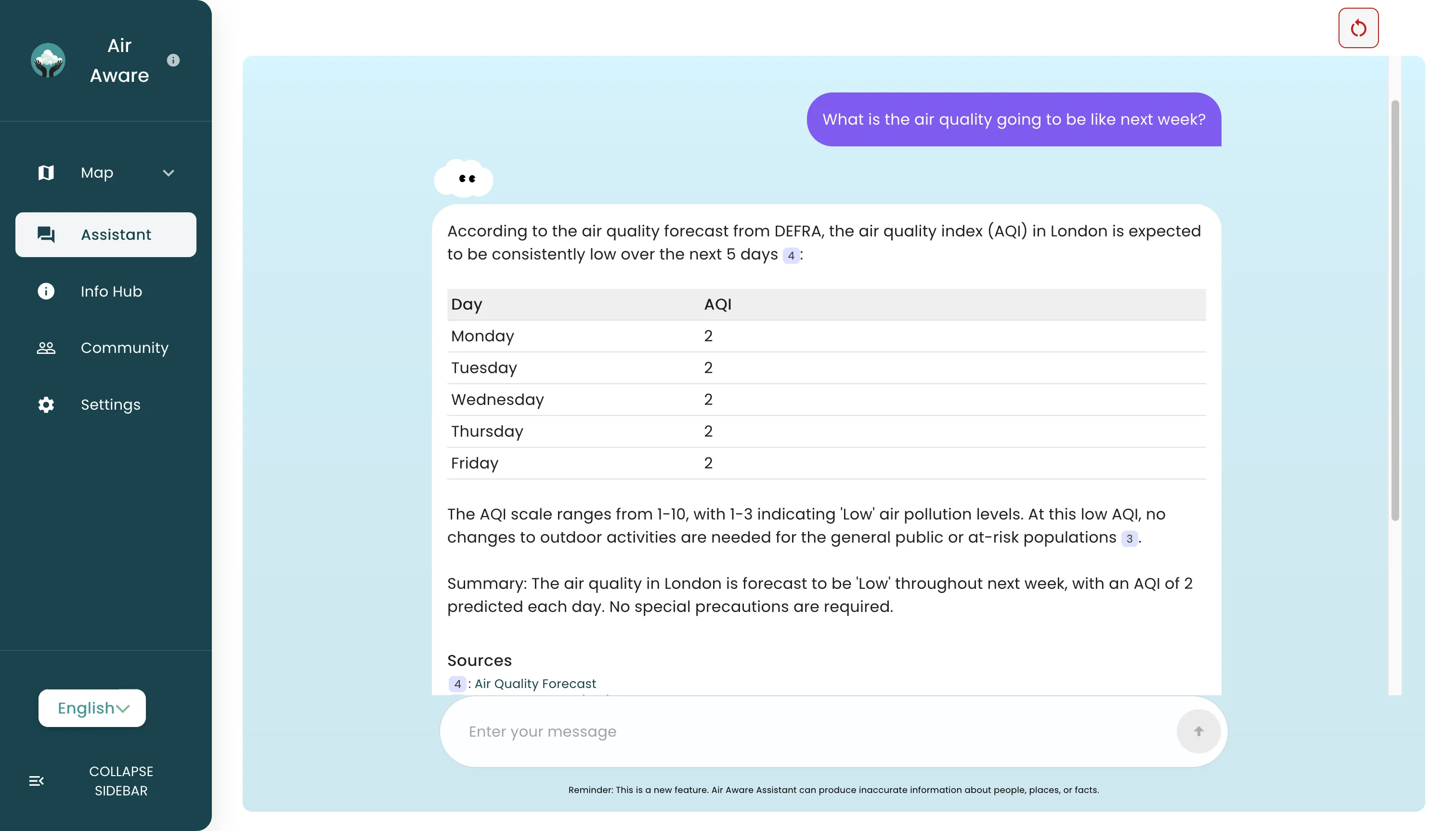Click the Assistant chat bubbles icon
The image size is (1456, 831).
click(x=46, y=234)
